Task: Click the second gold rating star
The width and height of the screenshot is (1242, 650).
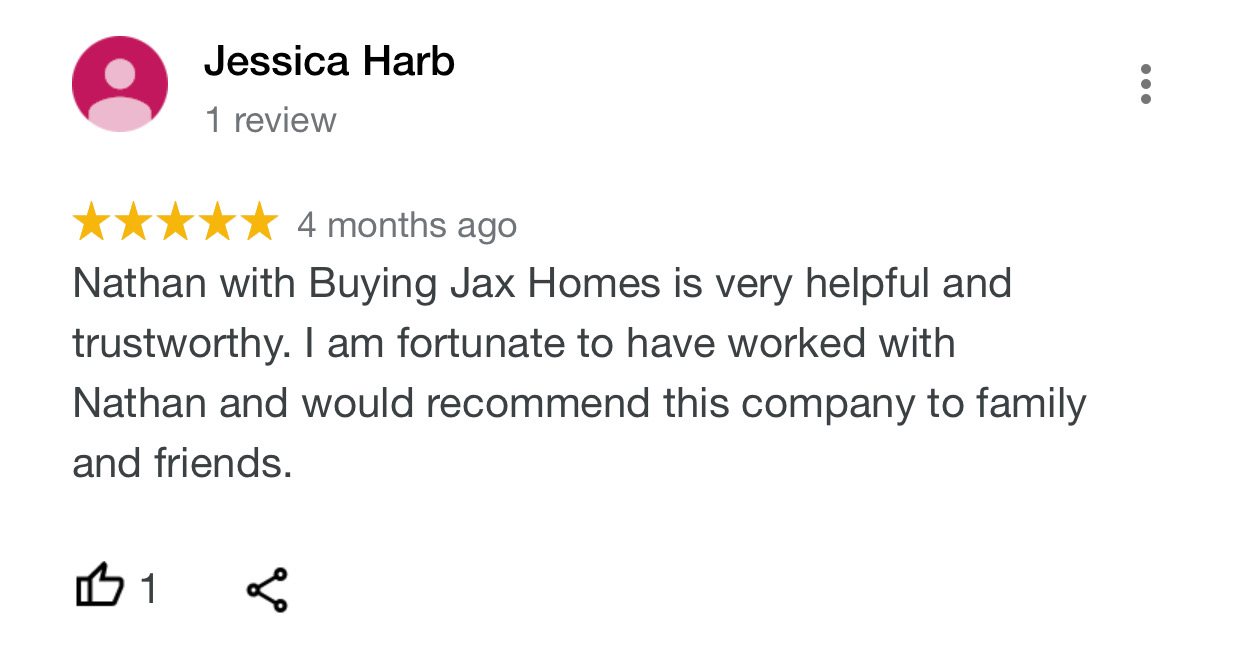Action: (133, 222)
